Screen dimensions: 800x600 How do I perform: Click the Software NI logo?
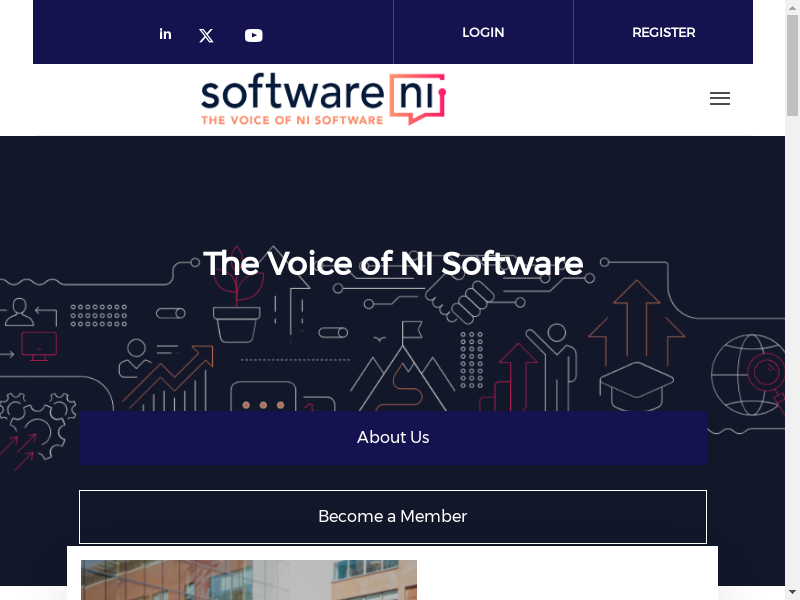pos(322,99)
